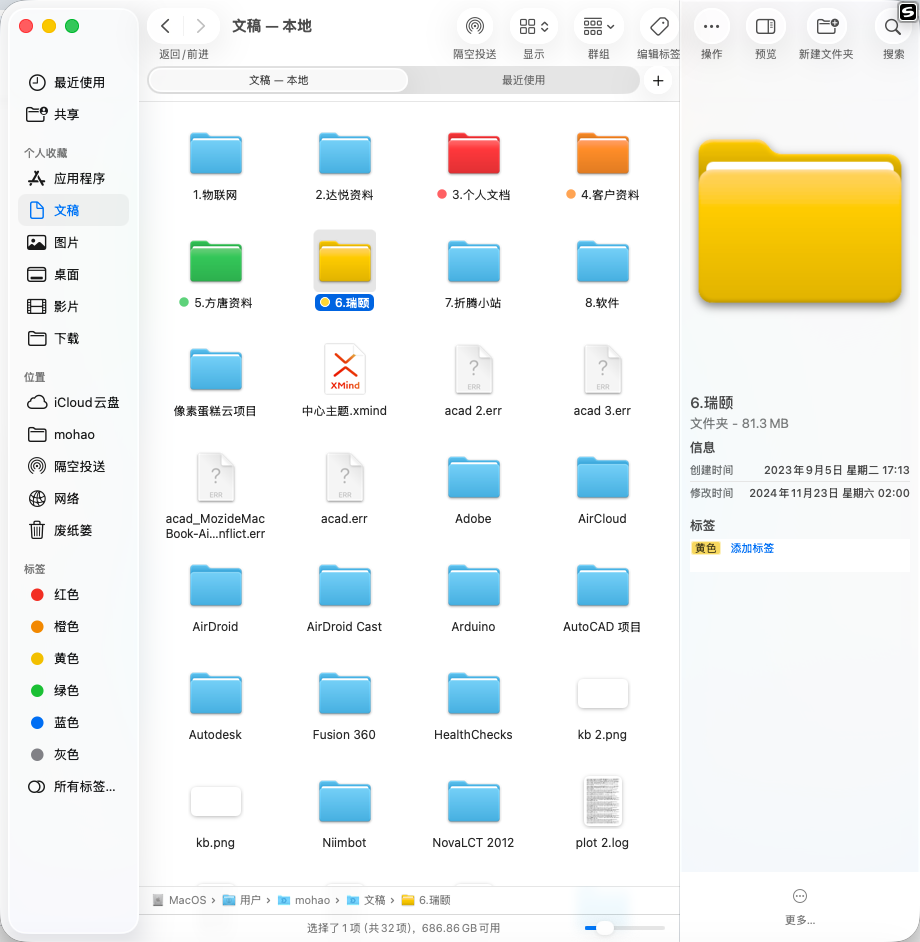Screen dimensions: 920x942
Task: Adjust the icon size slider
Action: pos(603,928)
